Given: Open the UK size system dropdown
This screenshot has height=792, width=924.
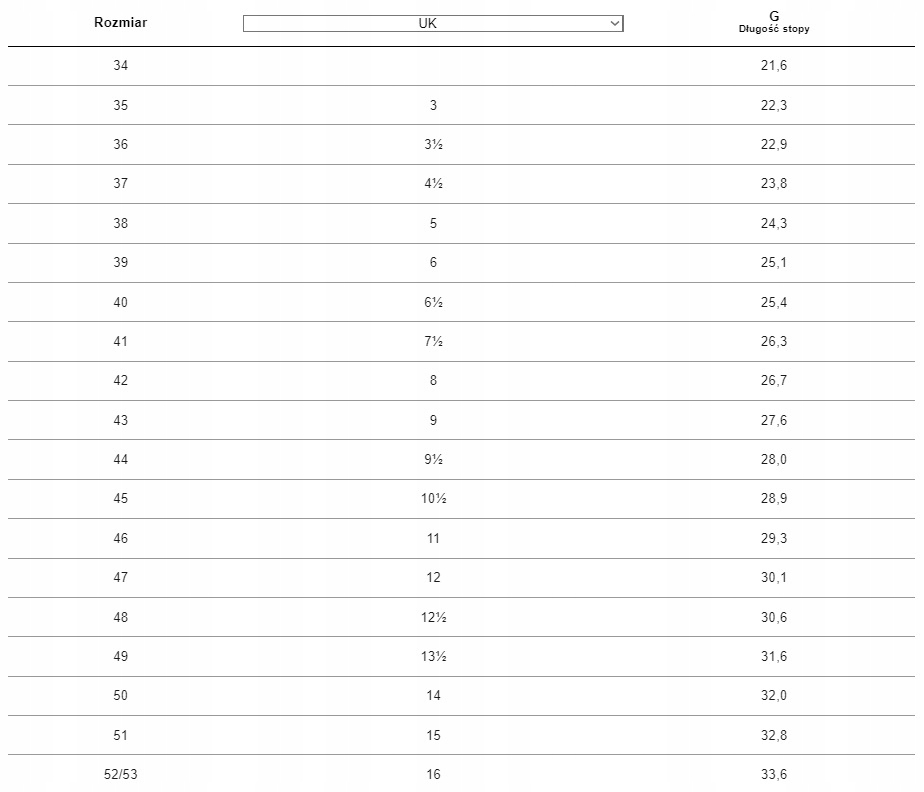Looking at the screenshot, I should (x=432, y=23).
